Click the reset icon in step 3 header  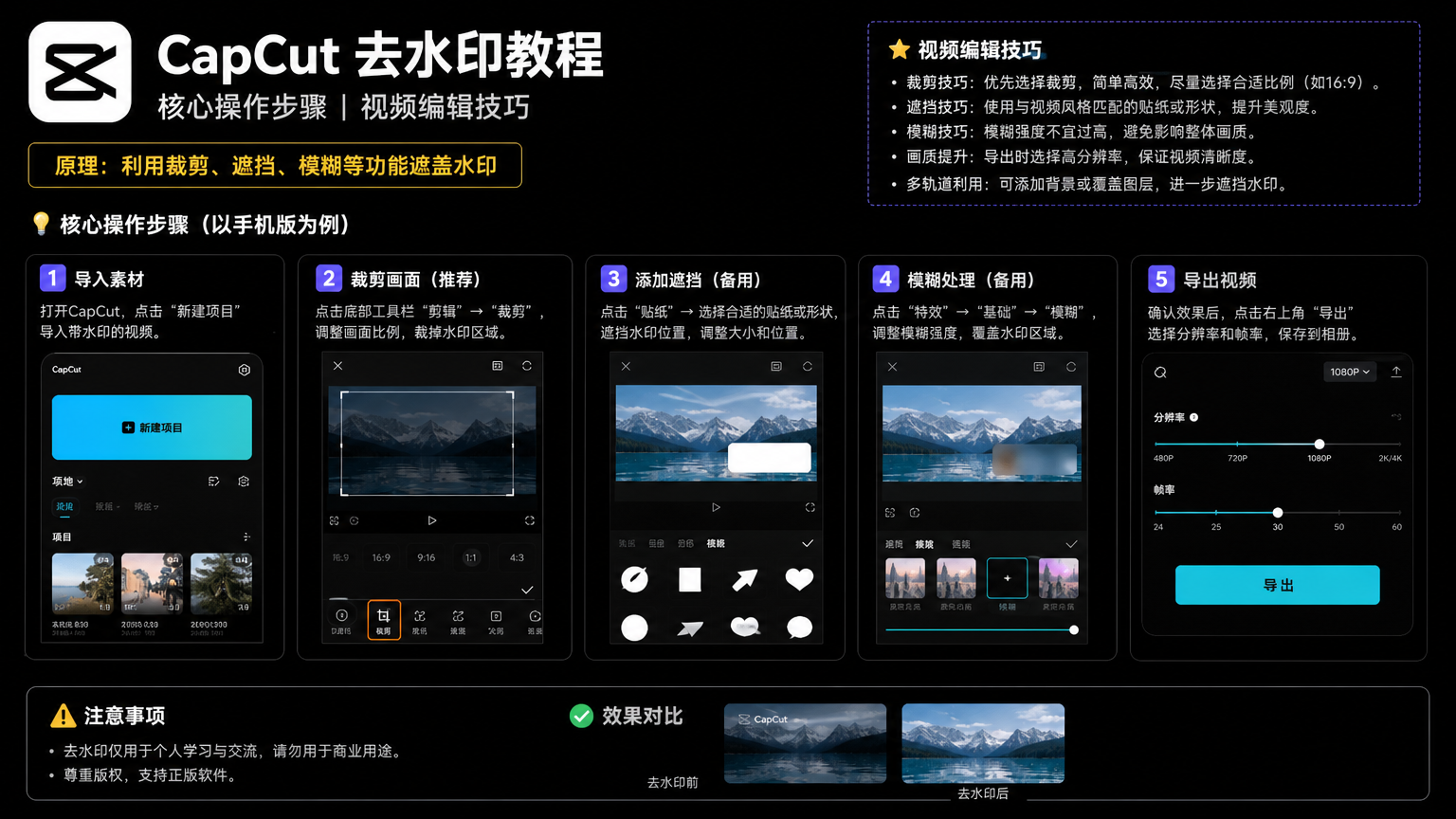pyautogui.click(x=808, y=366)
